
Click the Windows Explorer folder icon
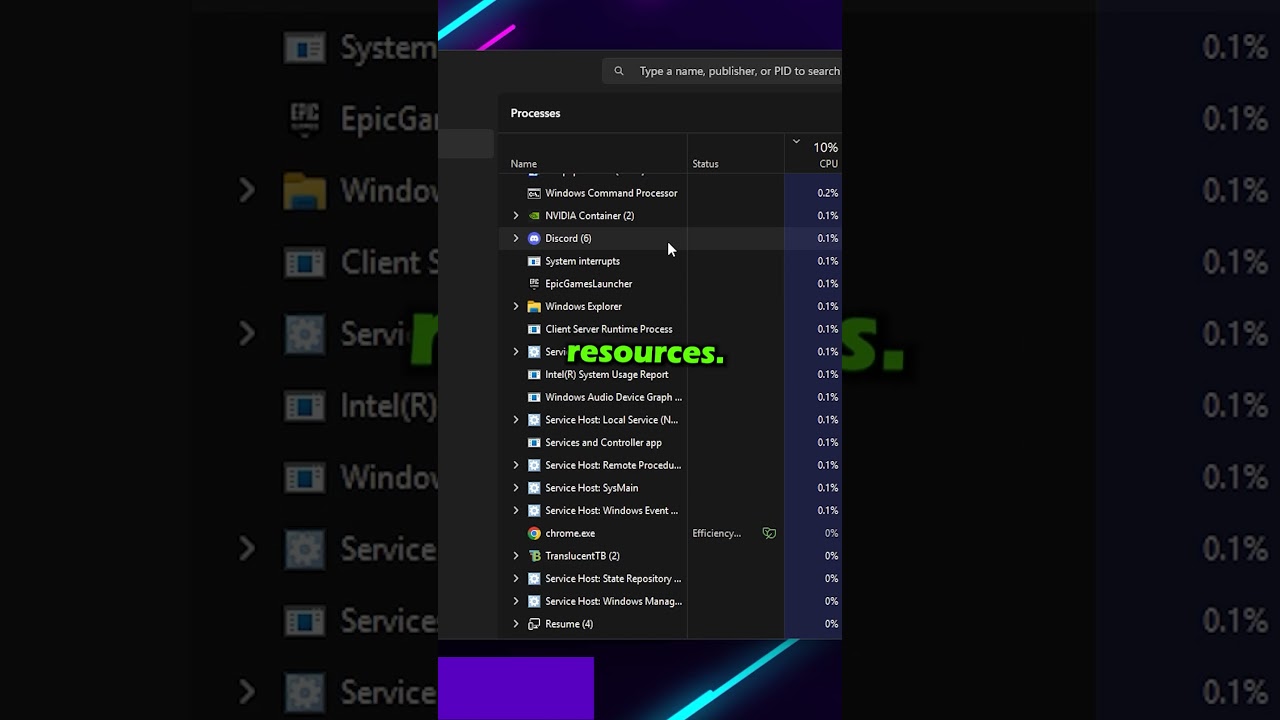click(534, 307)
